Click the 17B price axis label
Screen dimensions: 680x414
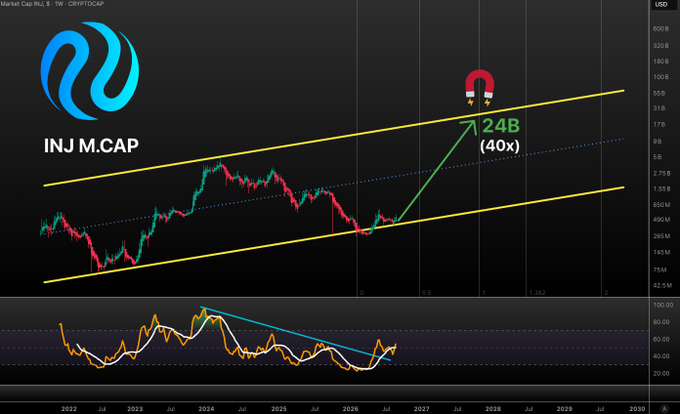coord(659,125)
